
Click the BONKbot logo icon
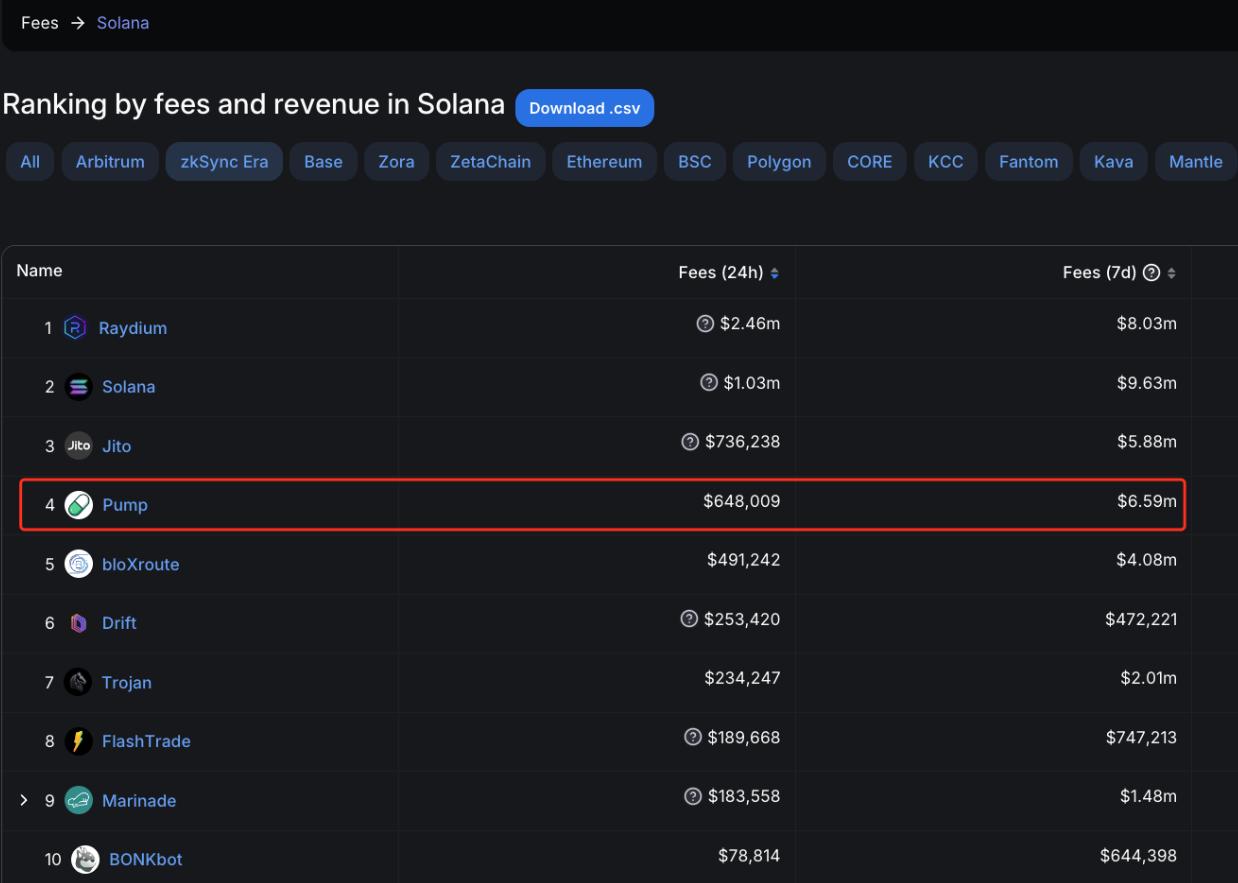[x=85, y=859]
